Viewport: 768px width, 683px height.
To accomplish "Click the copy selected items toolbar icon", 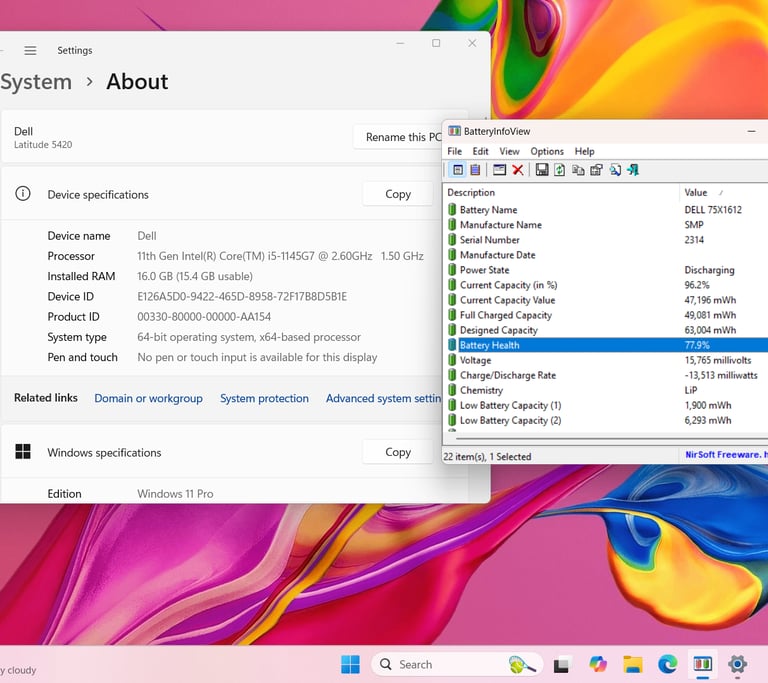I will tap(578, 170).
